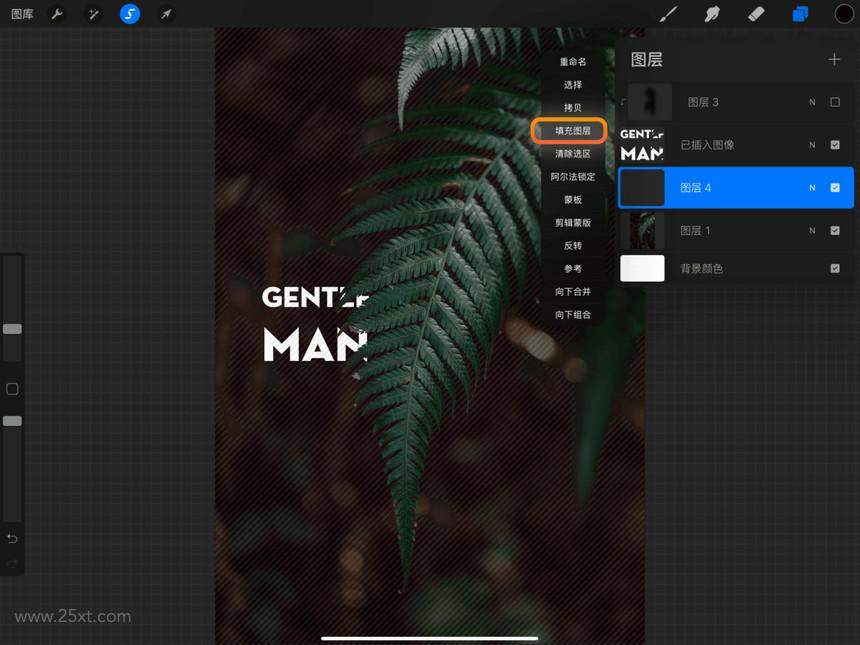Screen dimensions: 860x645
Task: Choose the Brush tool
Action: coord(668,14)
